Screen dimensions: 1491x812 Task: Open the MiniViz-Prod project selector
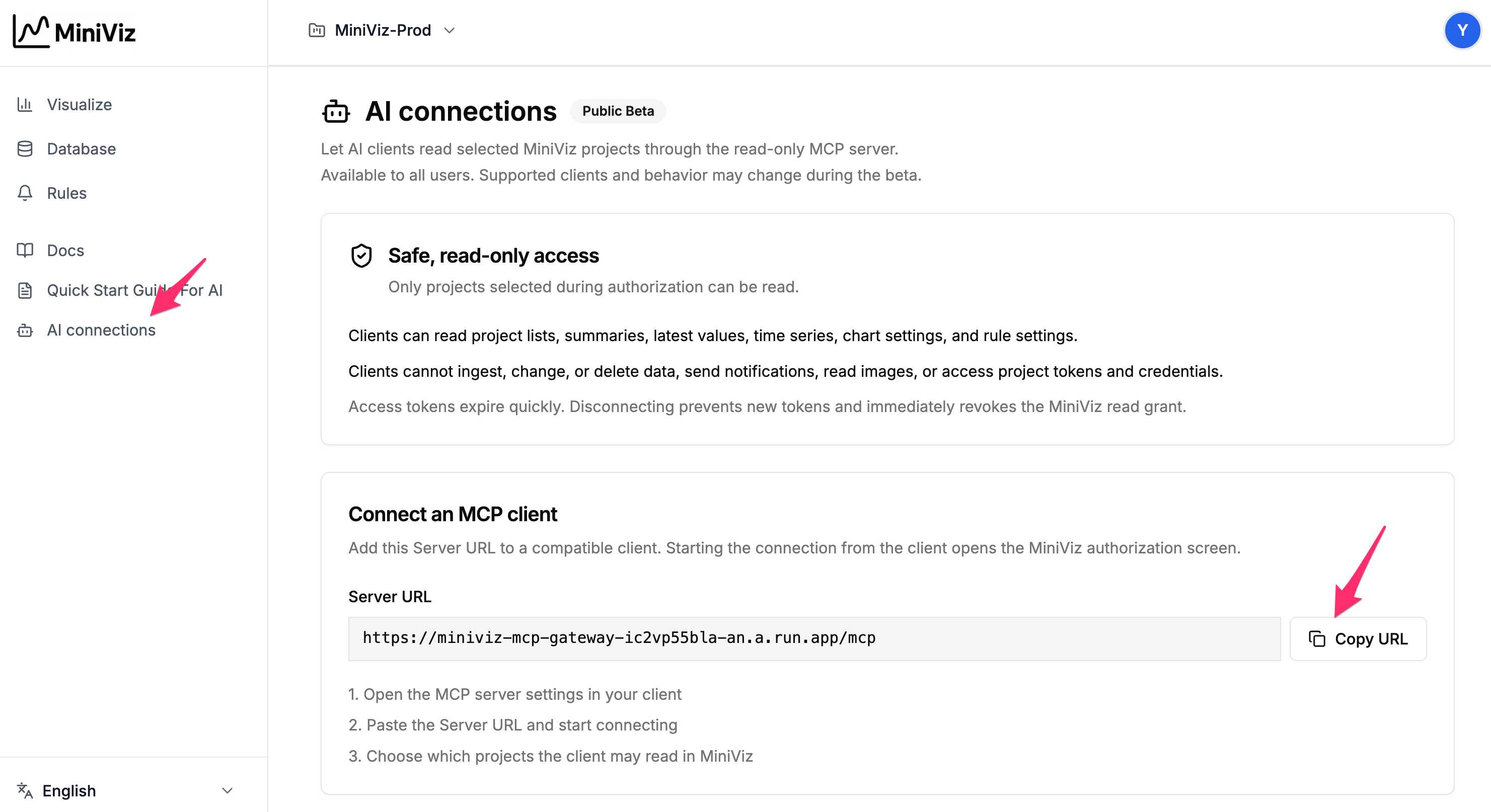click(382, 30)
